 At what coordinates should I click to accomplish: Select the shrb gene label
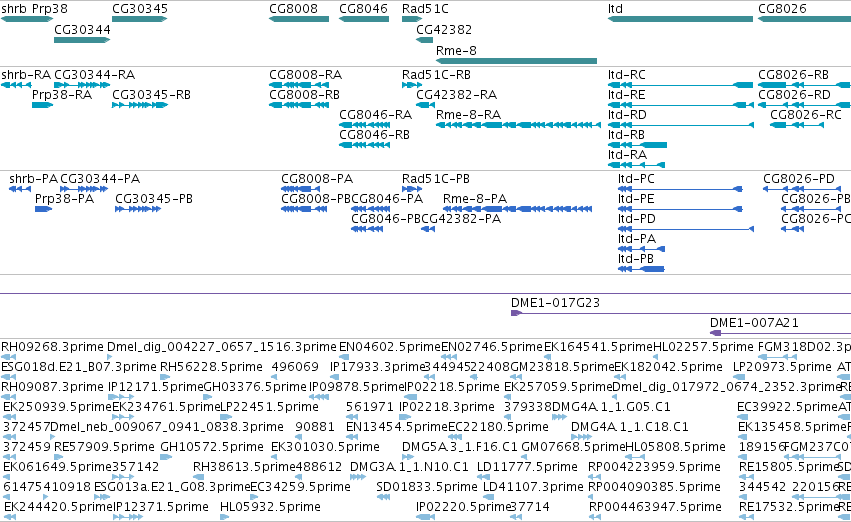14,9
